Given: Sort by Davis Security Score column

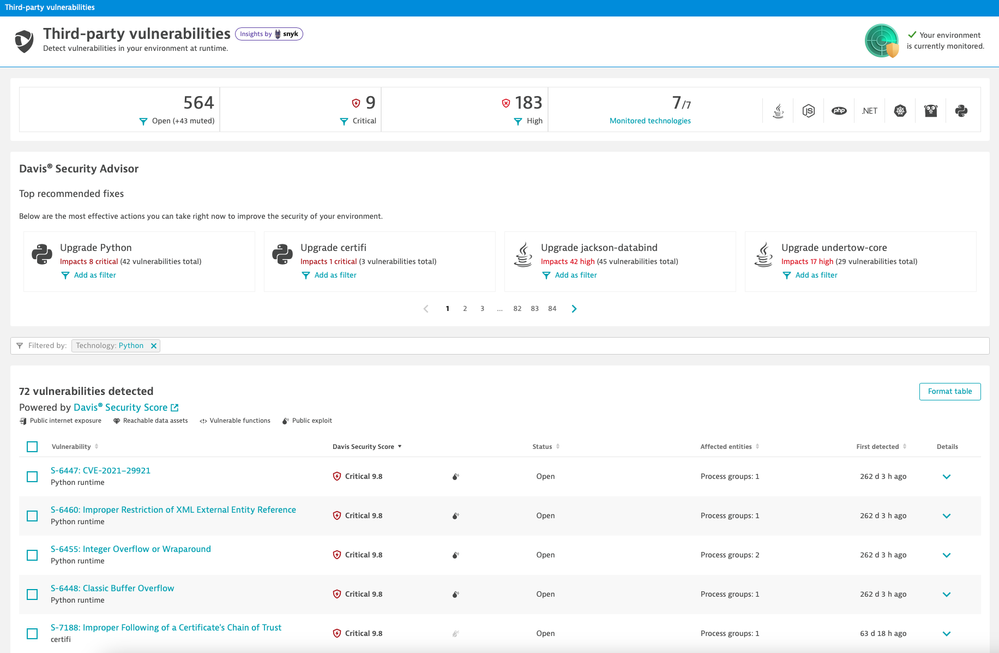Looking at the screenshot, I should click(x=366, y=447).
